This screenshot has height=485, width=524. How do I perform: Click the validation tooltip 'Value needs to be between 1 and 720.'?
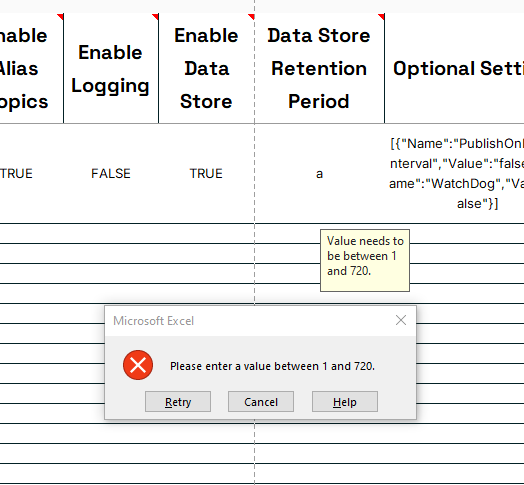[x=365, y=260]
